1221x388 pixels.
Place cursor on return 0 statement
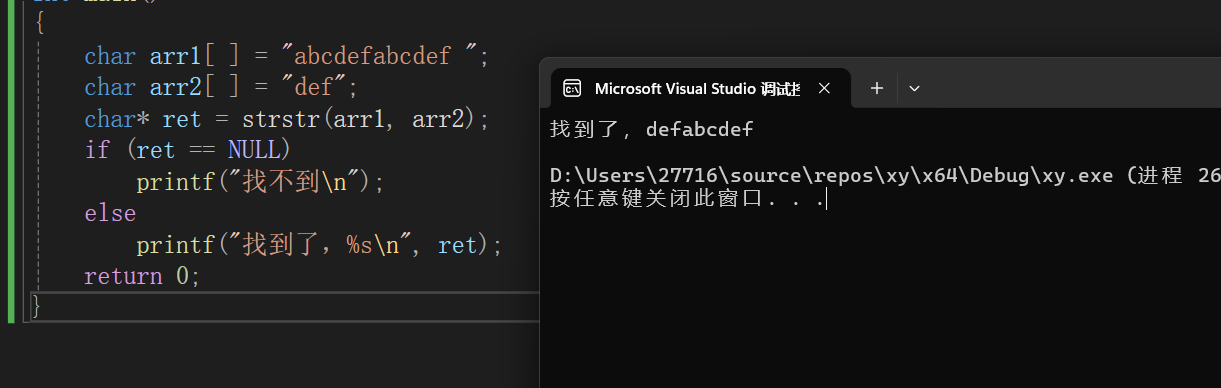(142, 276)
